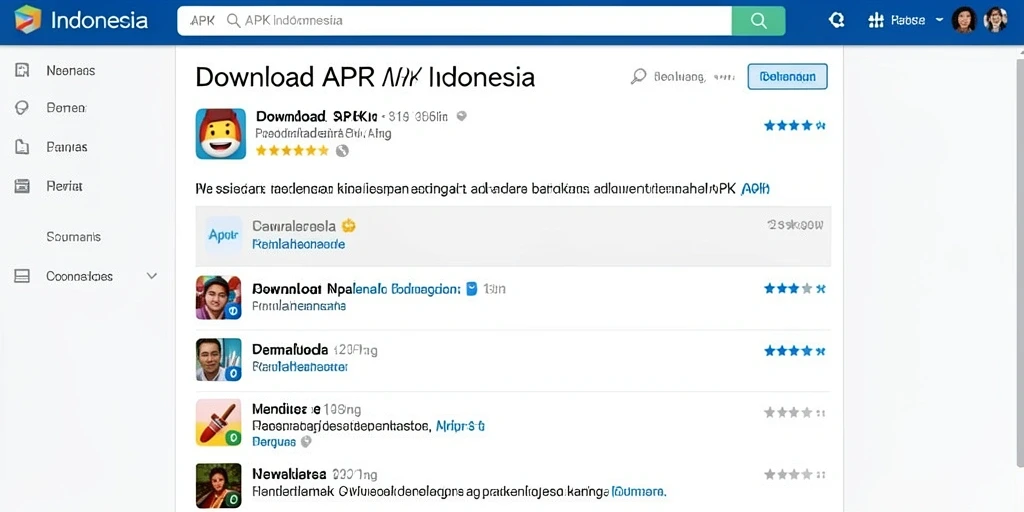Open the Neenaas sidebar item

[71, 71]
